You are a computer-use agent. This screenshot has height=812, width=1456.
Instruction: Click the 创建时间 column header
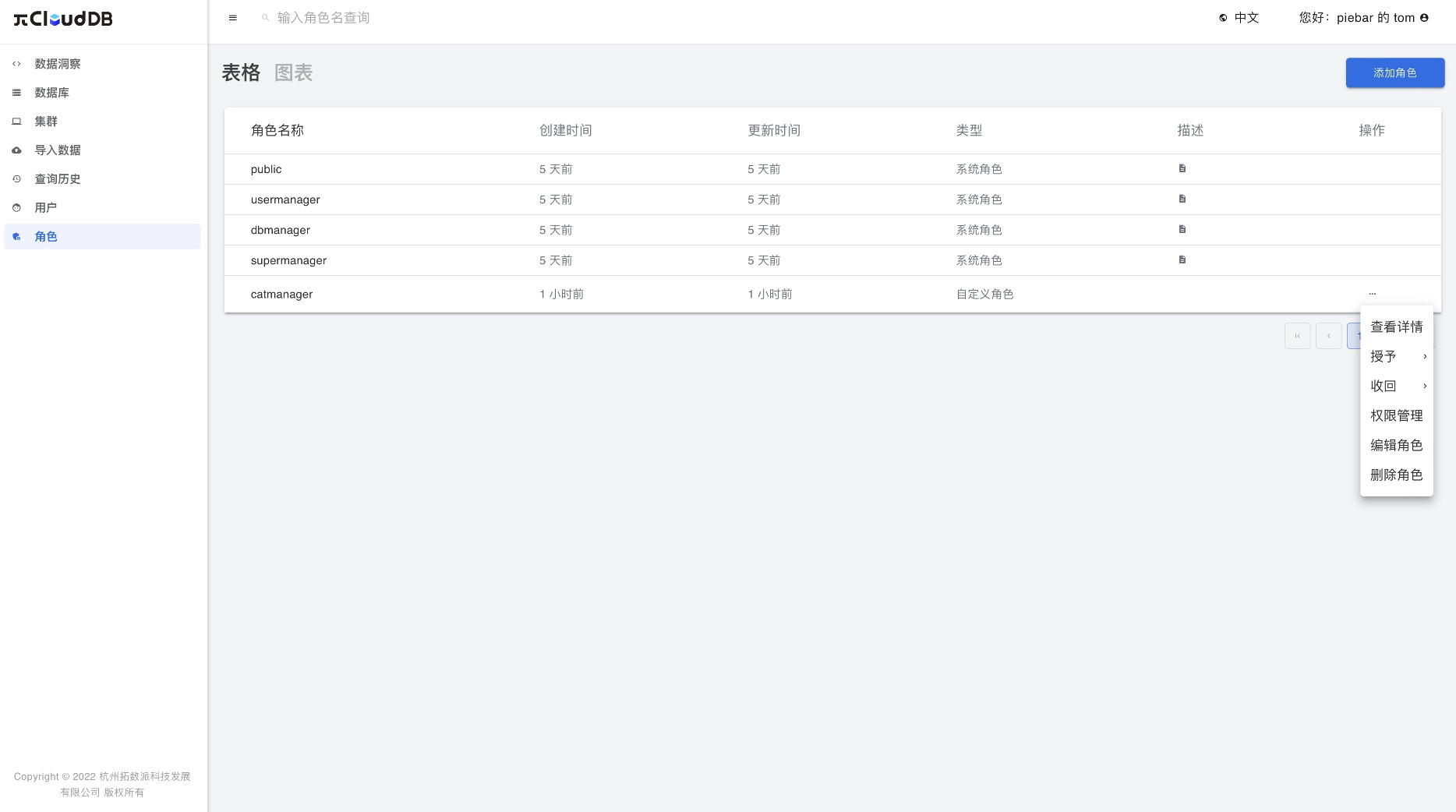566,131
